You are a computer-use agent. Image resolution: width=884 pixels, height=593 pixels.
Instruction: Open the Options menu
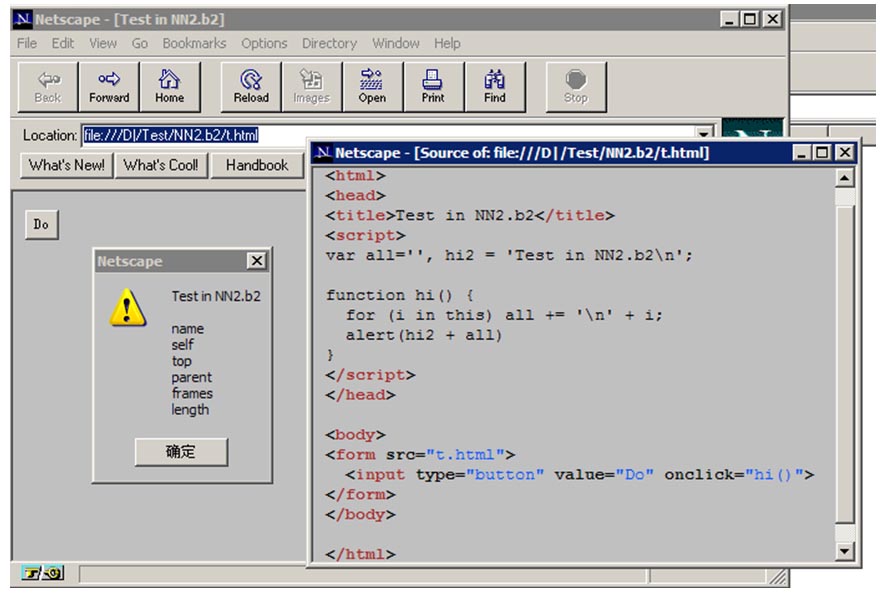click(x=264, y=43)
